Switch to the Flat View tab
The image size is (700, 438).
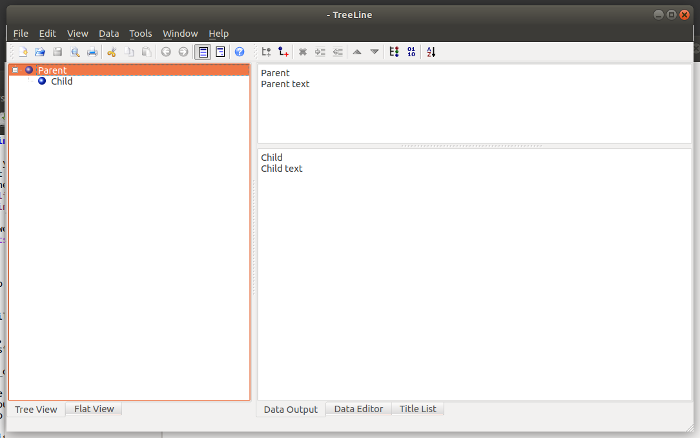click(x=94, y=409)
